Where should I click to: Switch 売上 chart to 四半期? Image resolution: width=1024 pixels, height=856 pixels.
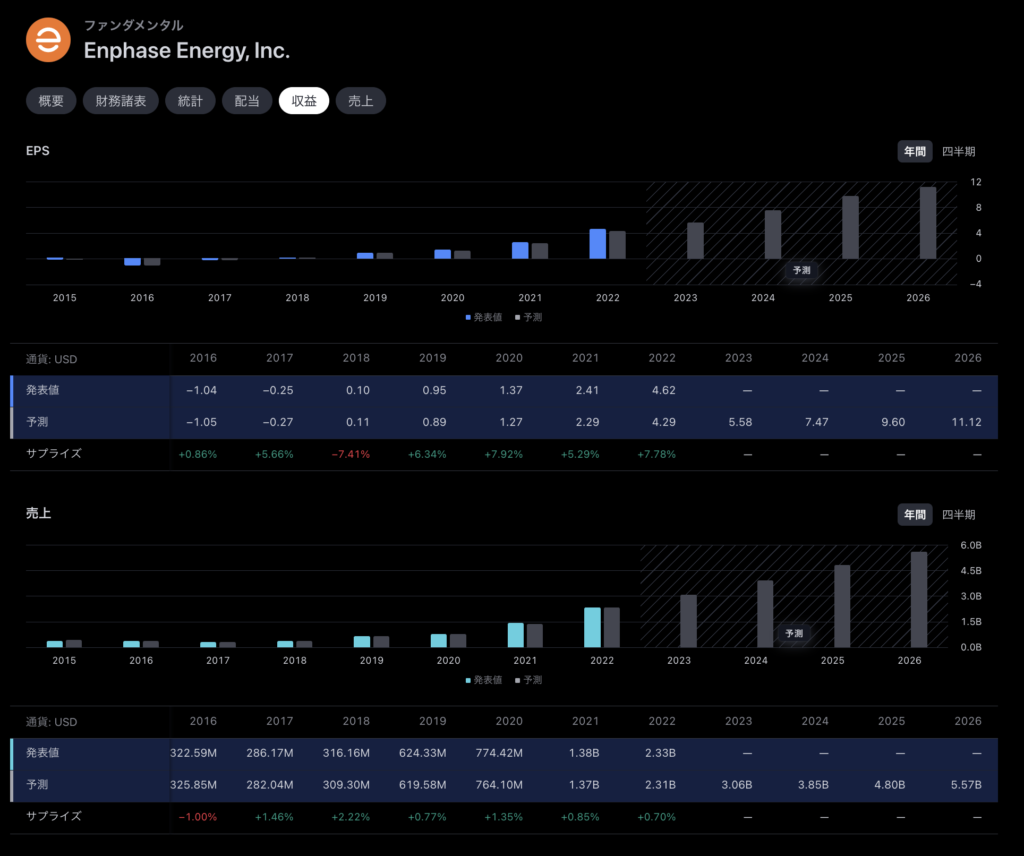tap(958, 515)
